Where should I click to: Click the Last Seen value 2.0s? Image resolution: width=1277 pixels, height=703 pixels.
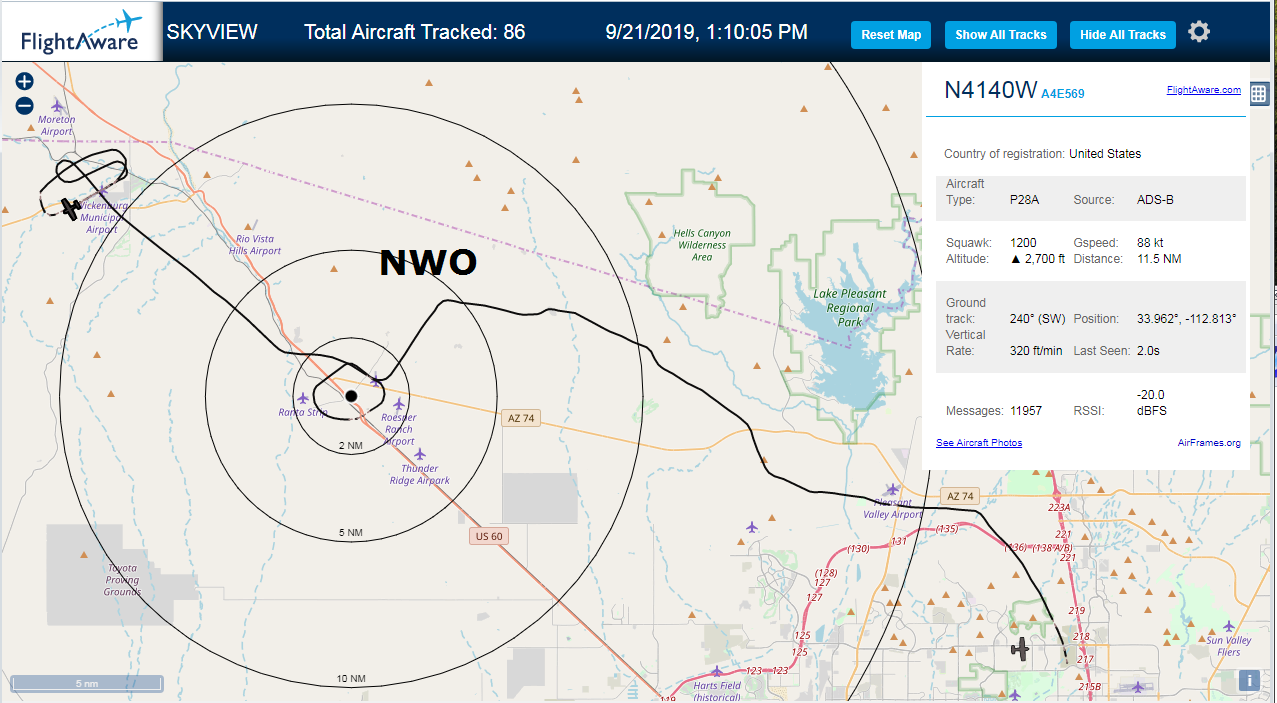pyautogui.click(x=1149, y=351)
